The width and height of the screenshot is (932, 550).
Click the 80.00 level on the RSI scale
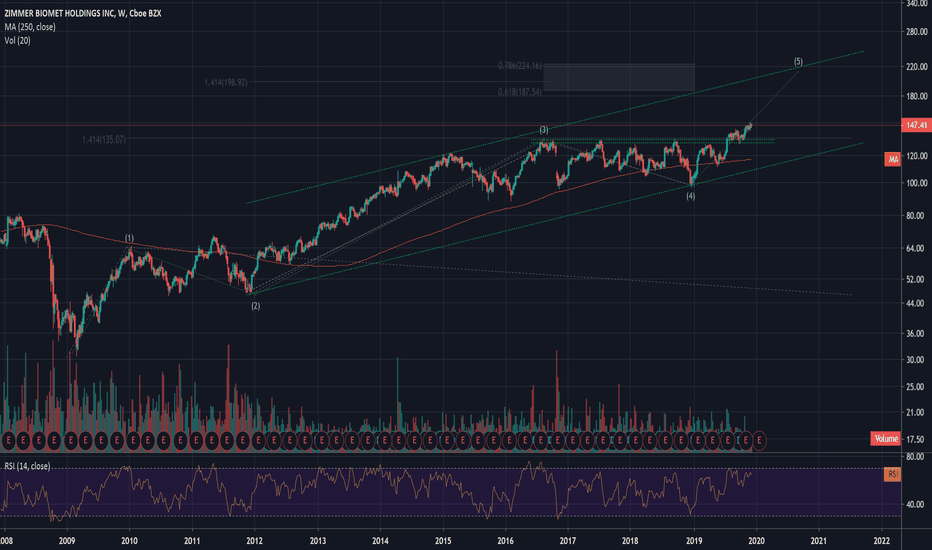tap(917, 457)
